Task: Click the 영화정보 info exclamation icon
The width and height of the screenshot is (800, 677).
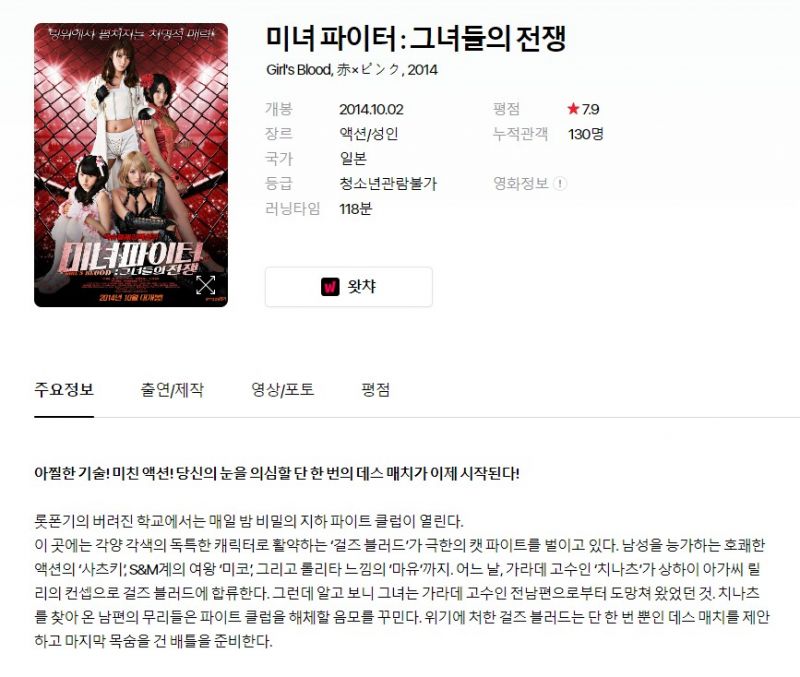Action: 560,183
